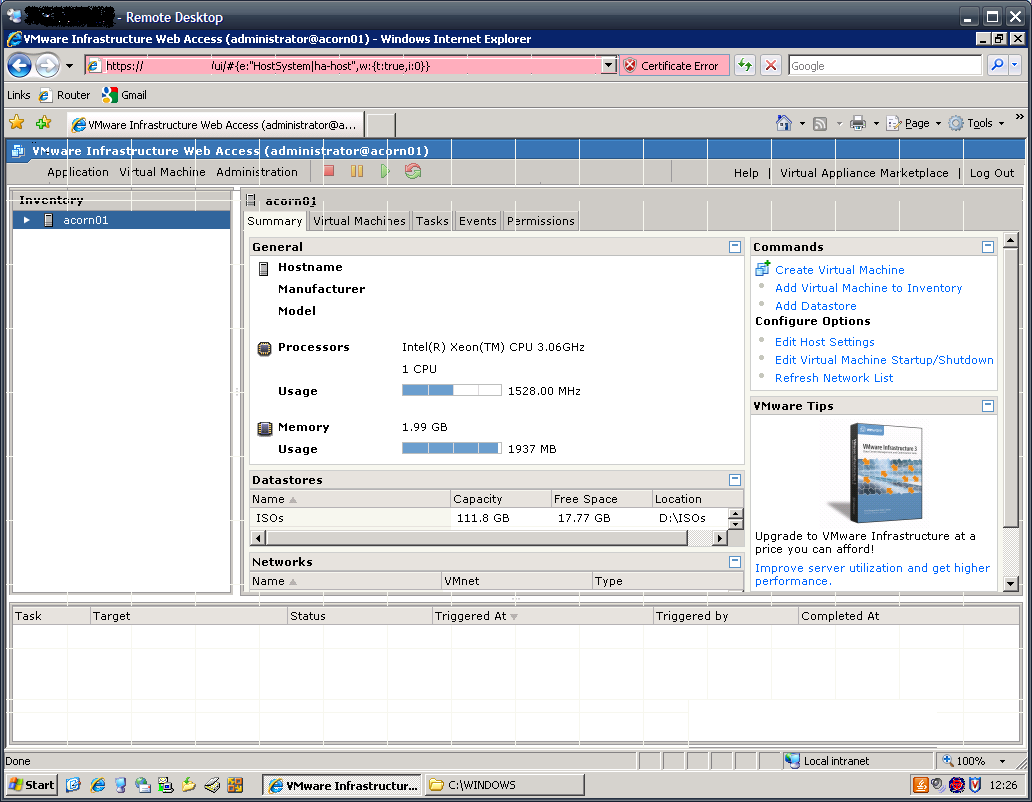This screenshot has width=1032, height=802.
Task: Open the Application menu
Action: coord(78,172)
